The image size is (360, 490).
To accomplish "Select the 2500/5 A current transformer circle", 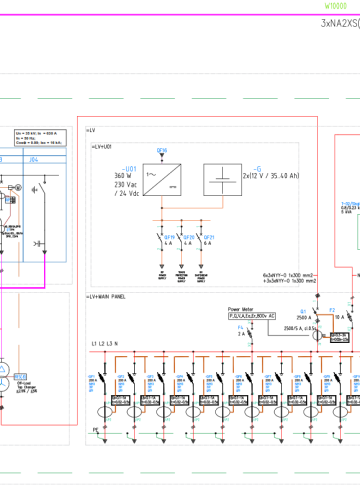I will click(x=317, y=335).
